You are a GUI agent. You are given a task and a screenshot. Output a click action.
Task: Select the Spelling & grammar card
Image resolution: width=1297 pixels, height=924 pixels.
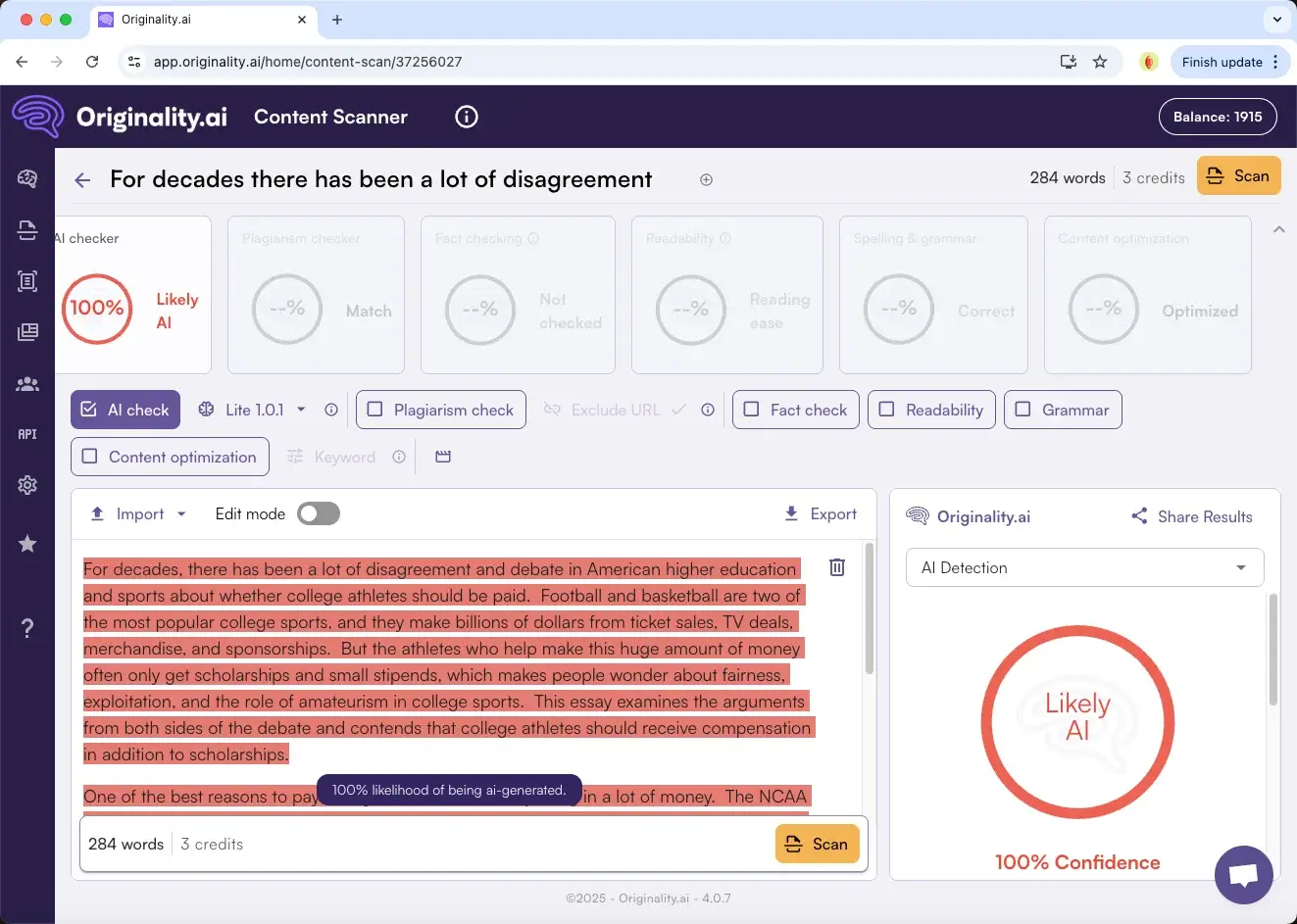click(x=933, y=295)
